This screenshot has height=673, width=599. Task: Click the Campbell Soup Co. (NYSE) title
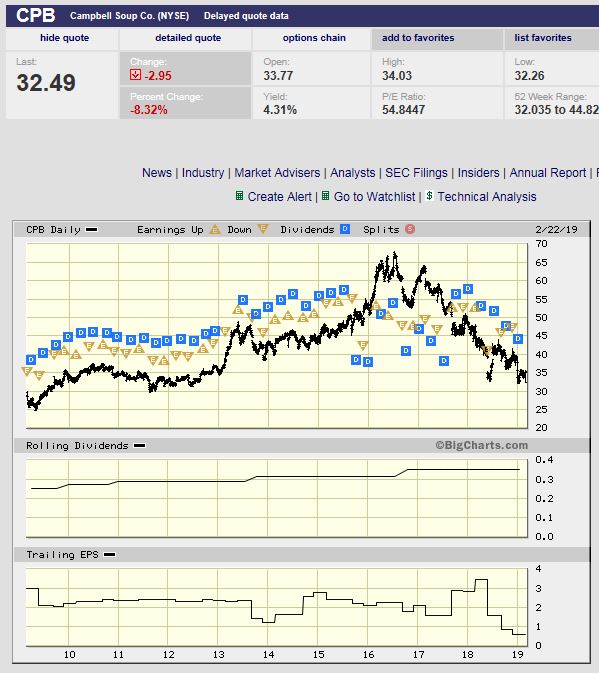pos(130,16)
